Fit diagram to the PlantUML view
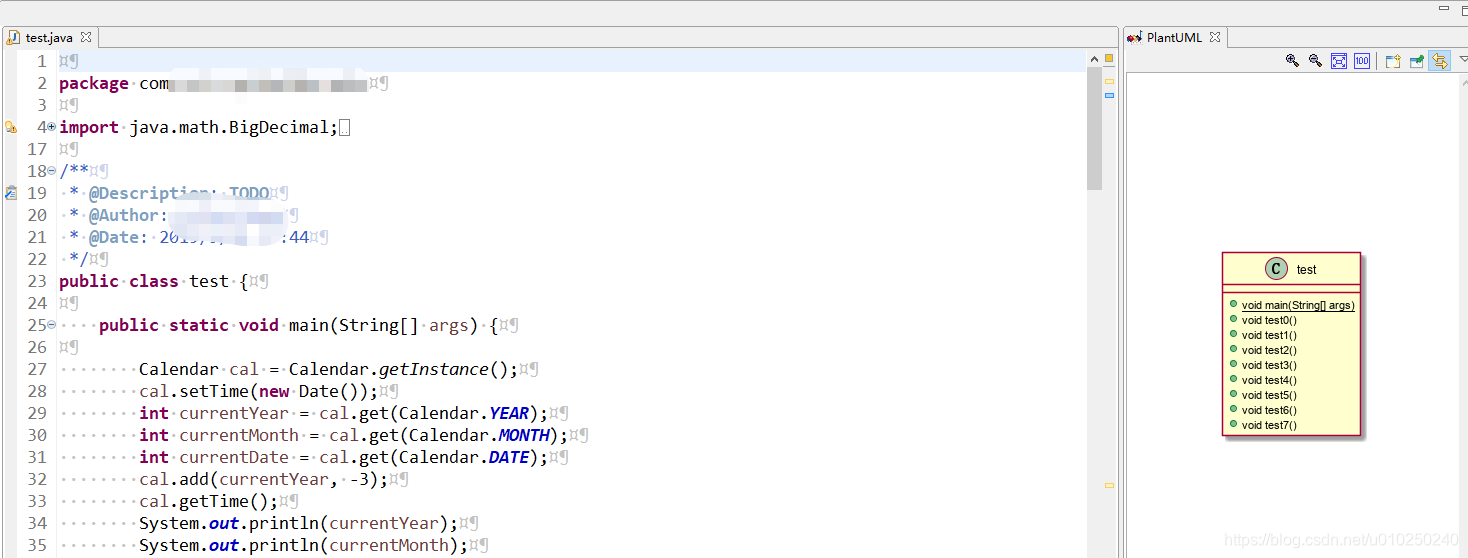The height and width of the screenshot is (558, 1468). click(1339, 61)
